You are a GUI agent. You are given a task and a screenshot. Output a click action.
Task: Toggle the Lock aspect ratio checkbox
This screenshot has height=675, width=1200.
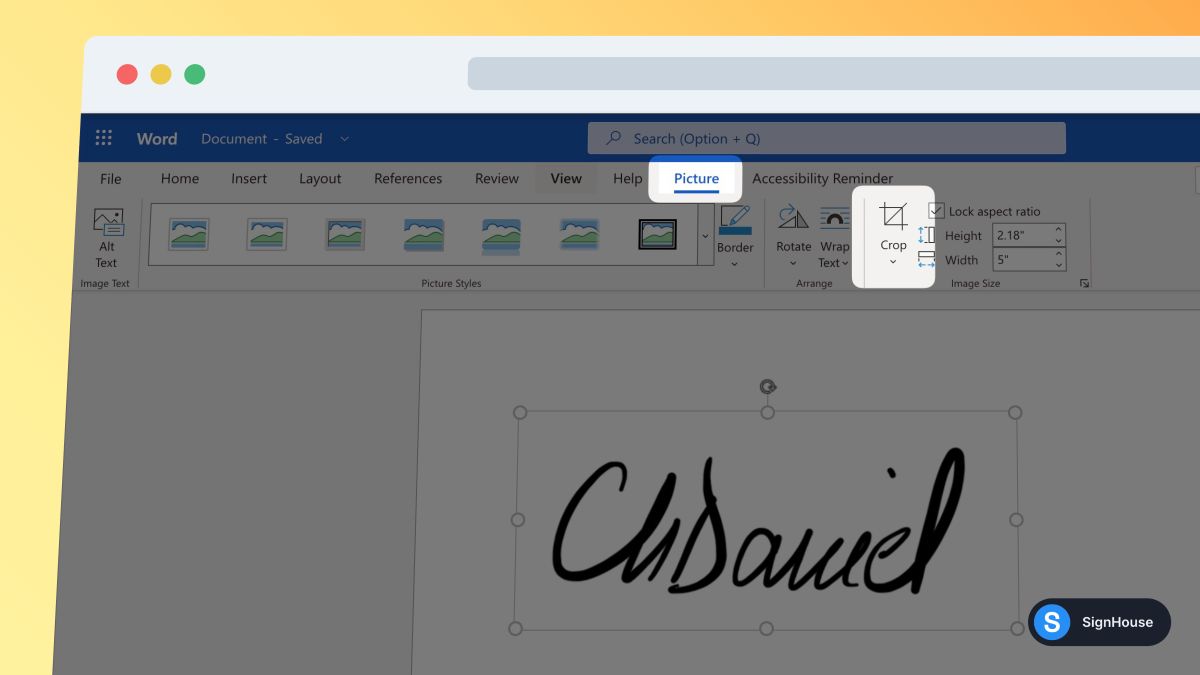[x=937, y=210]
